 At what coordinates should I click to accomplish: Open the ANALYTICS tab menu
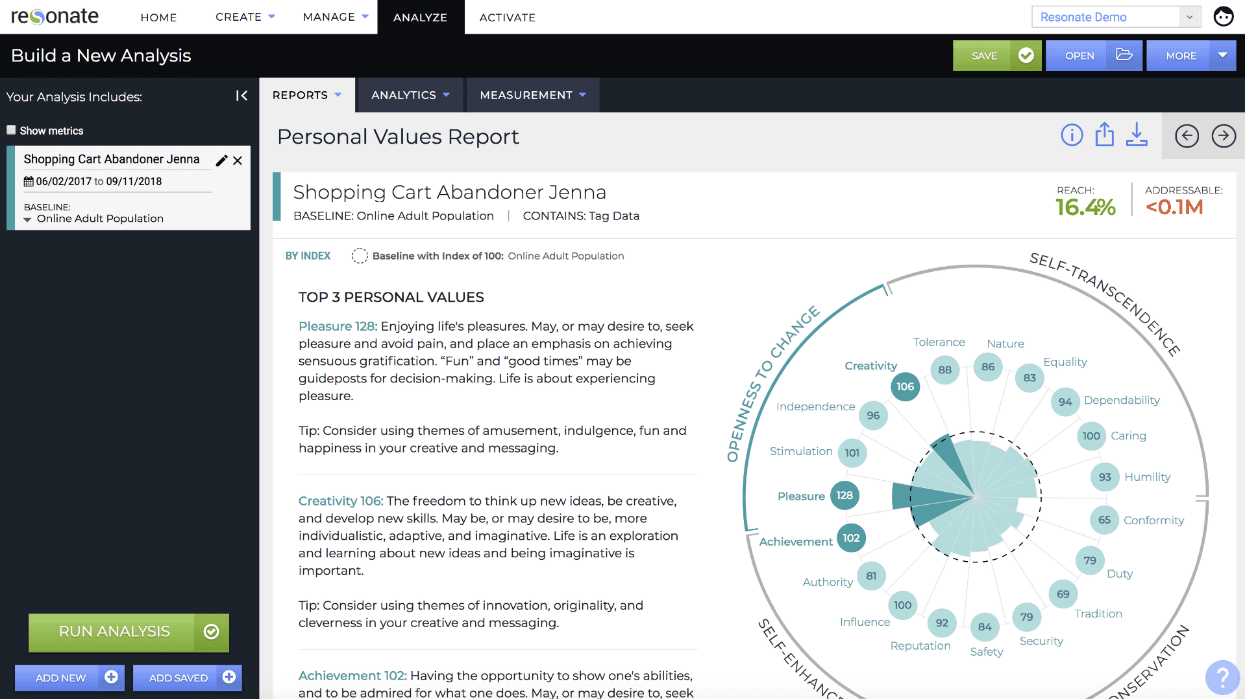coord(410,95)
